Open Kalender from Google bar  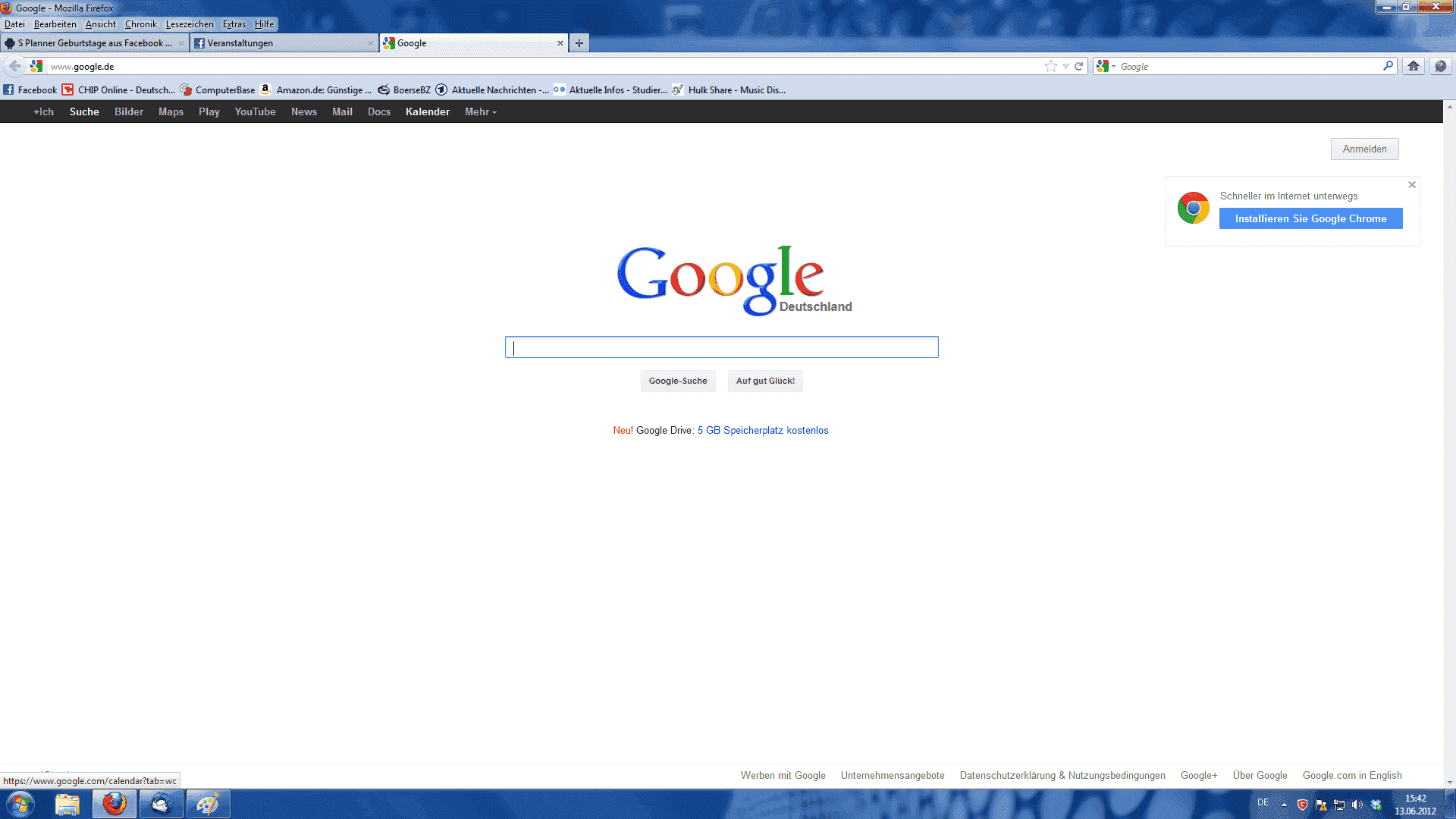pos(428,111)
